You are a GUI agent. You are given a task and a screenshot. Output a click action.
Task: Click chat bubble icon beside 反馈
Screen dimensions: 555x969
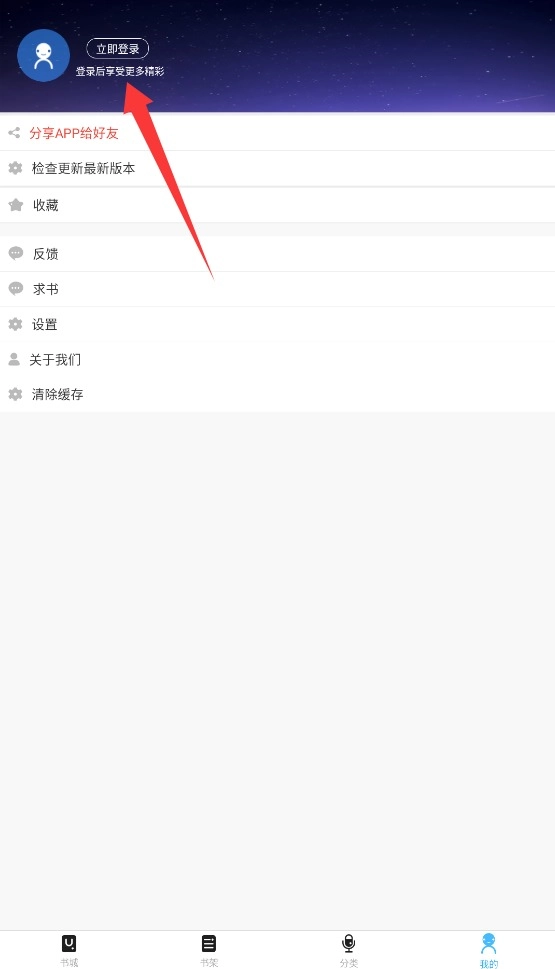coord(15,253)
